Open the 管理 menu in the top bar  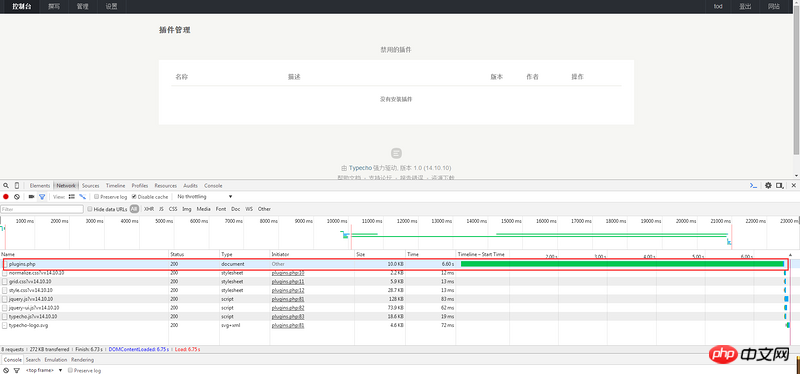coord(83,7)
